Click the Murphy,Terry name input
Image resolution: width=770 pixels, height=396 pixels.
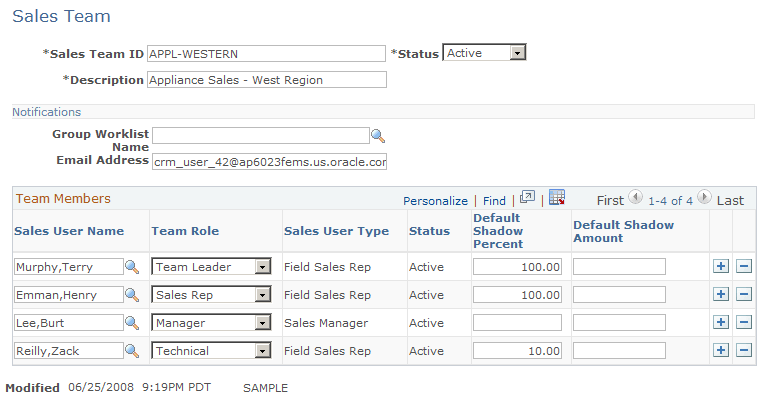click(x=69, y=267)
